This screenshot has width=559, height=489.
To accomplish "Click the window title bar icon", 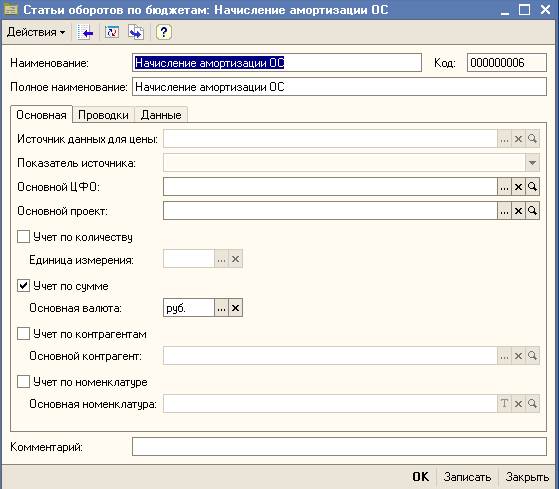I will point(10,9).
